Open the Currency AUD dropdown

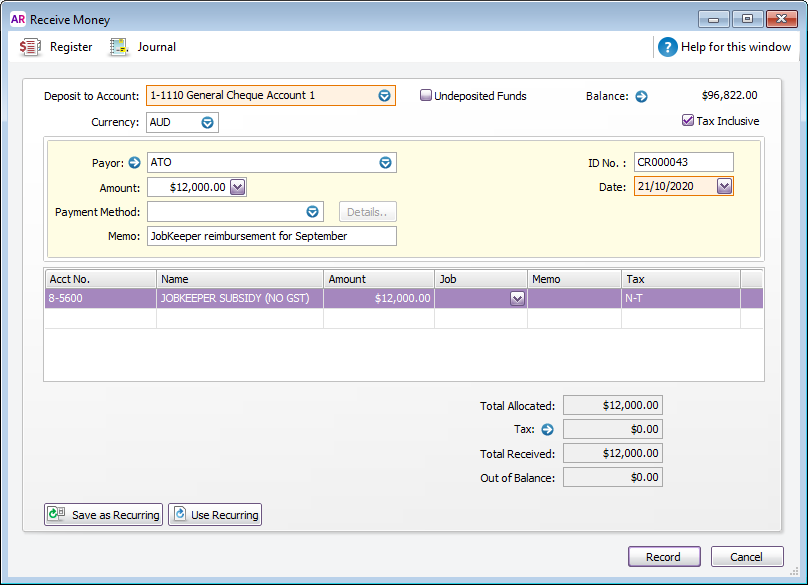(x=207, y=122)
